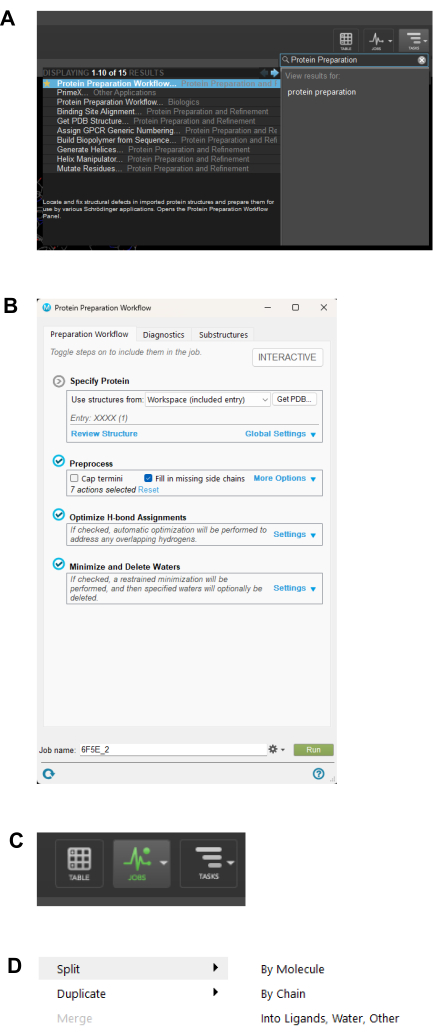Click the green Run button
Image resolution: width=433 pixels, height=1036 pixels.
(x=313, y=750)
